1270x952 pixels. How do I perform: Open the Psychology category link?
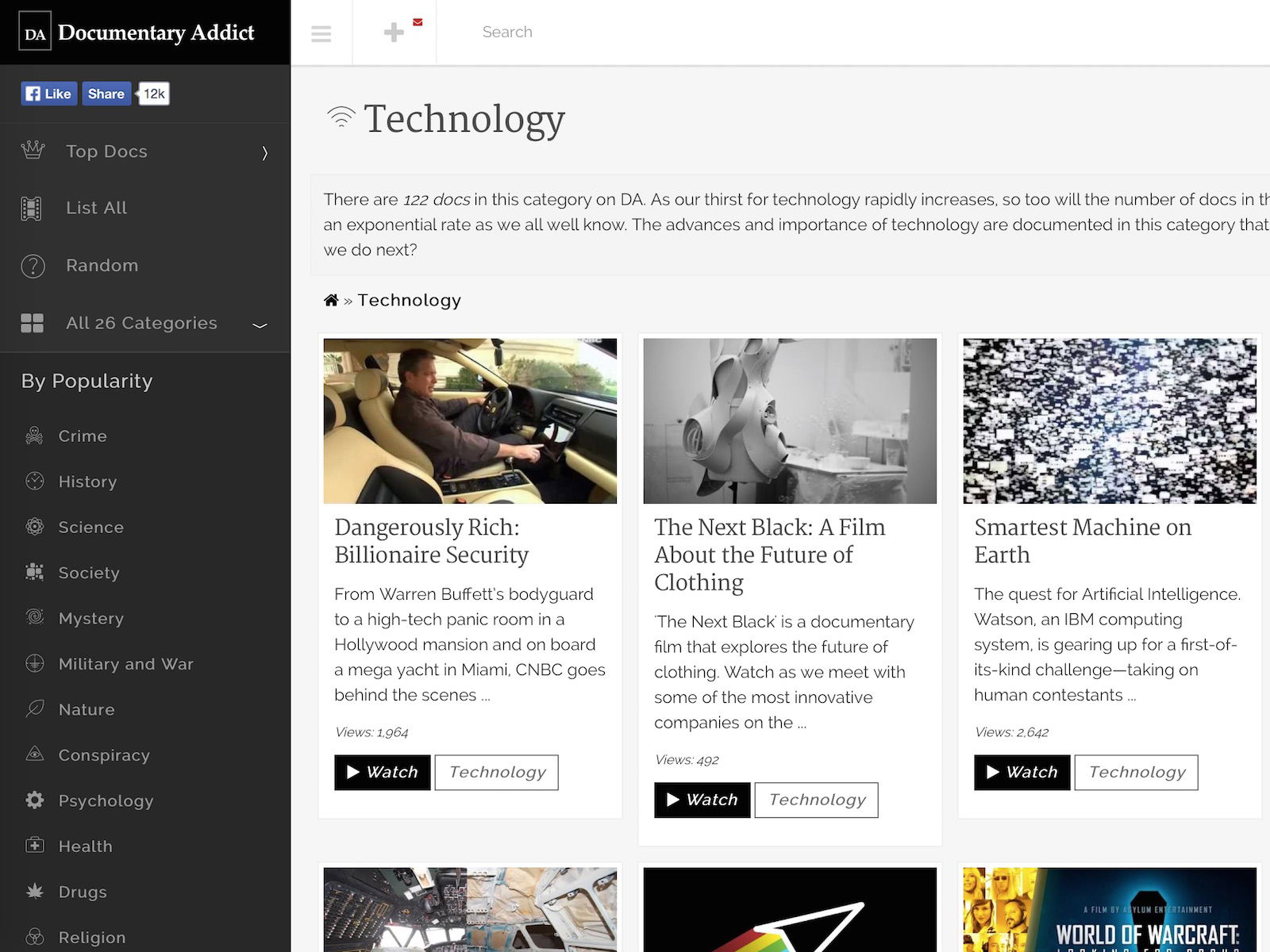coord(106,800)
